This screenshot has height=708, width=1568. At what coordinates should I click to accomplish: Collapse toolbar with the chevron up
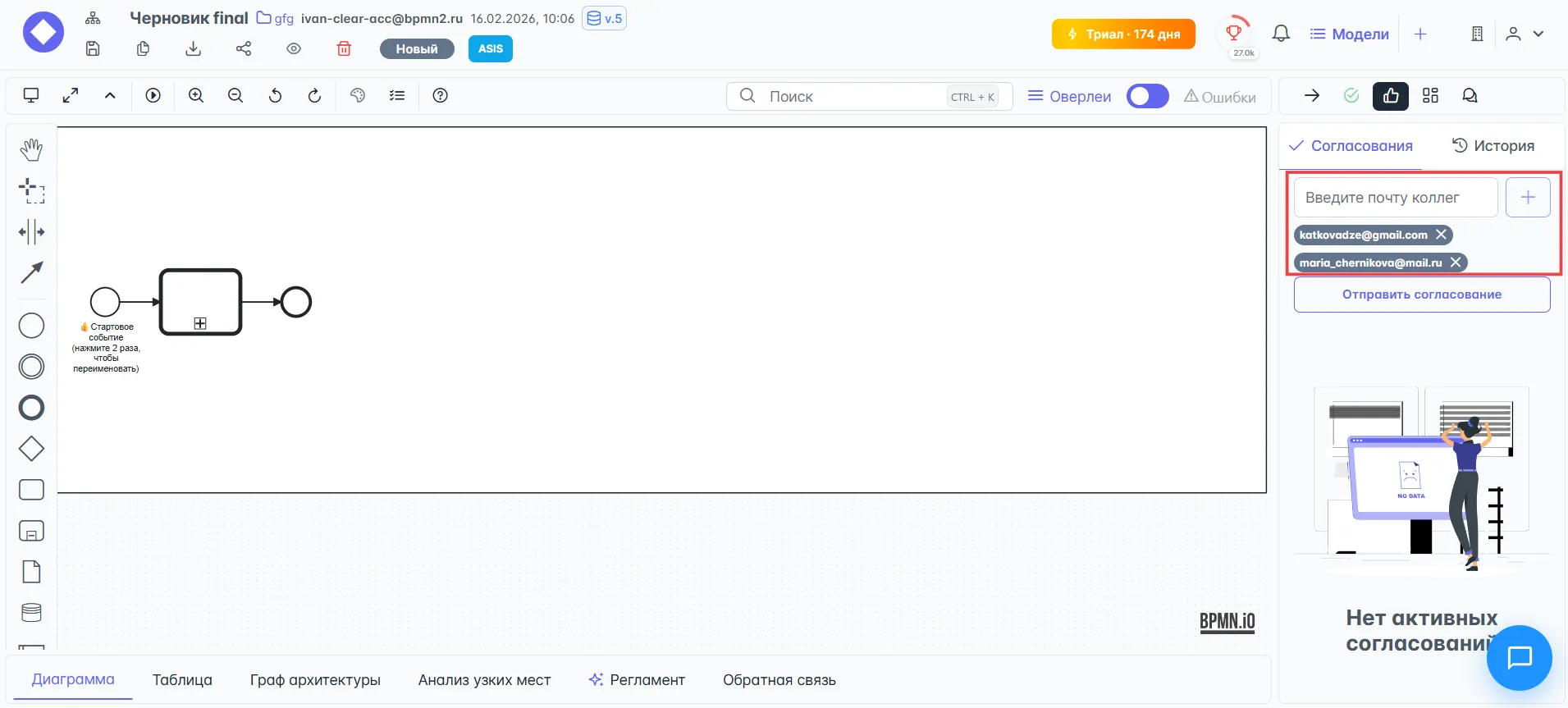pos(110,96)
